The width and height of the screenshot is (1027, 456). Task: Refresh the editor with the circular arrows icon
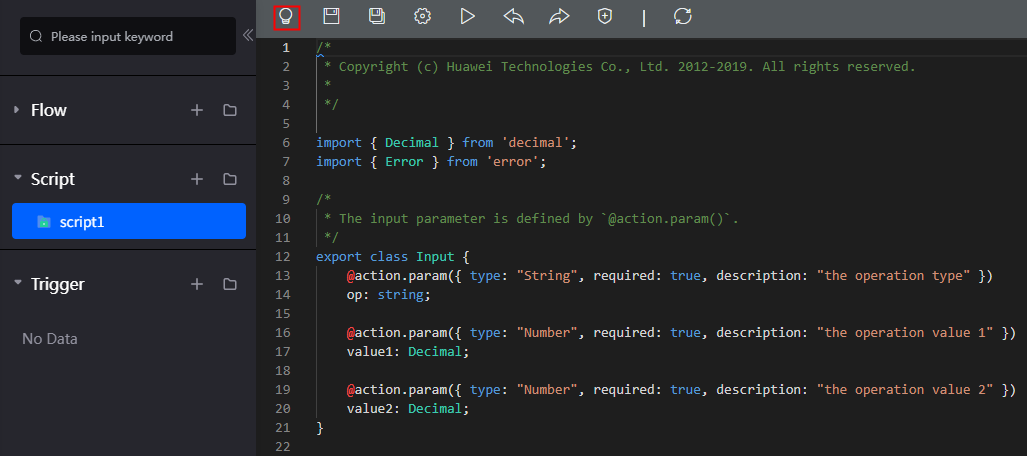pyautogui.click(x=682, y=16)
